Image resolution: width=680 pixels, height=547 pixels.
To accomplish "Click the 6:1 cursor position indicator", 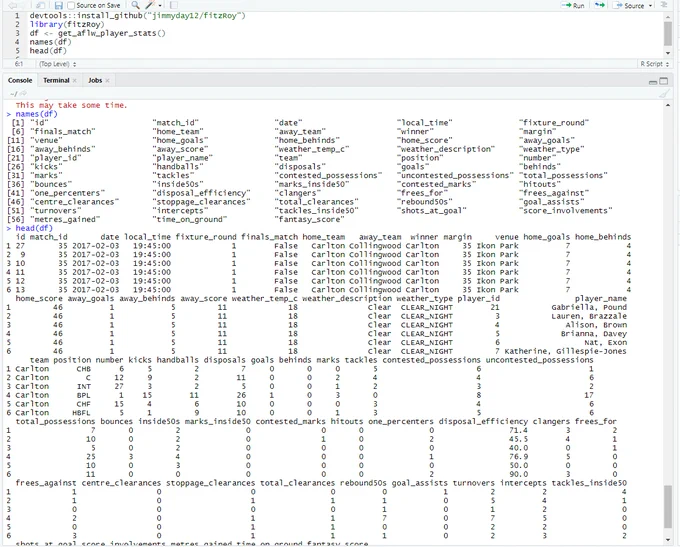I will click(x=19, y=64).
